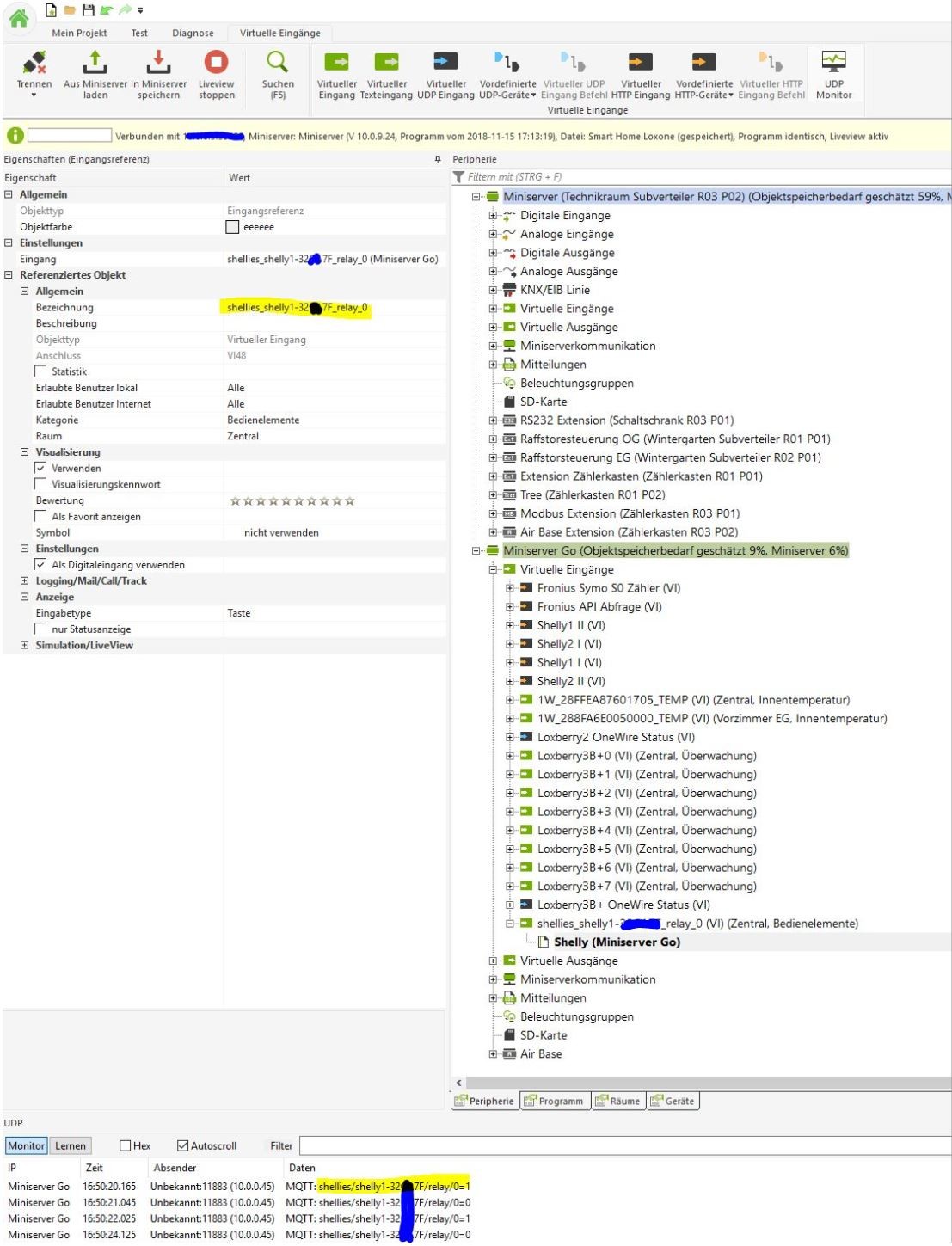Screen dimensions: 952x1246
Task: Enable Visualisierungskennwort checkbox
Action: (x=40, y=484)
